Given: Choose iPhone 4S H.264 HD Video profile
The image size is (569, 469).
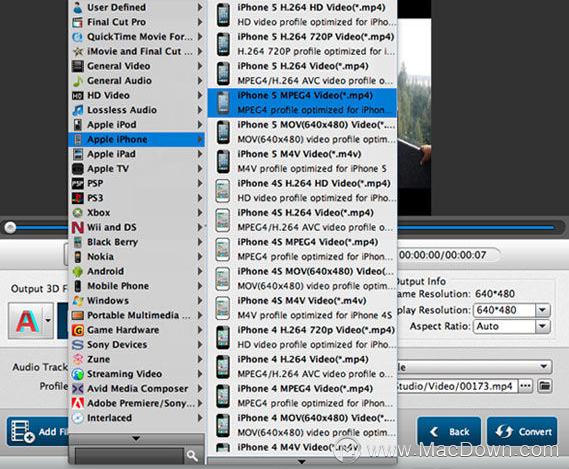Looking at the screenshot, I should 302,191.
